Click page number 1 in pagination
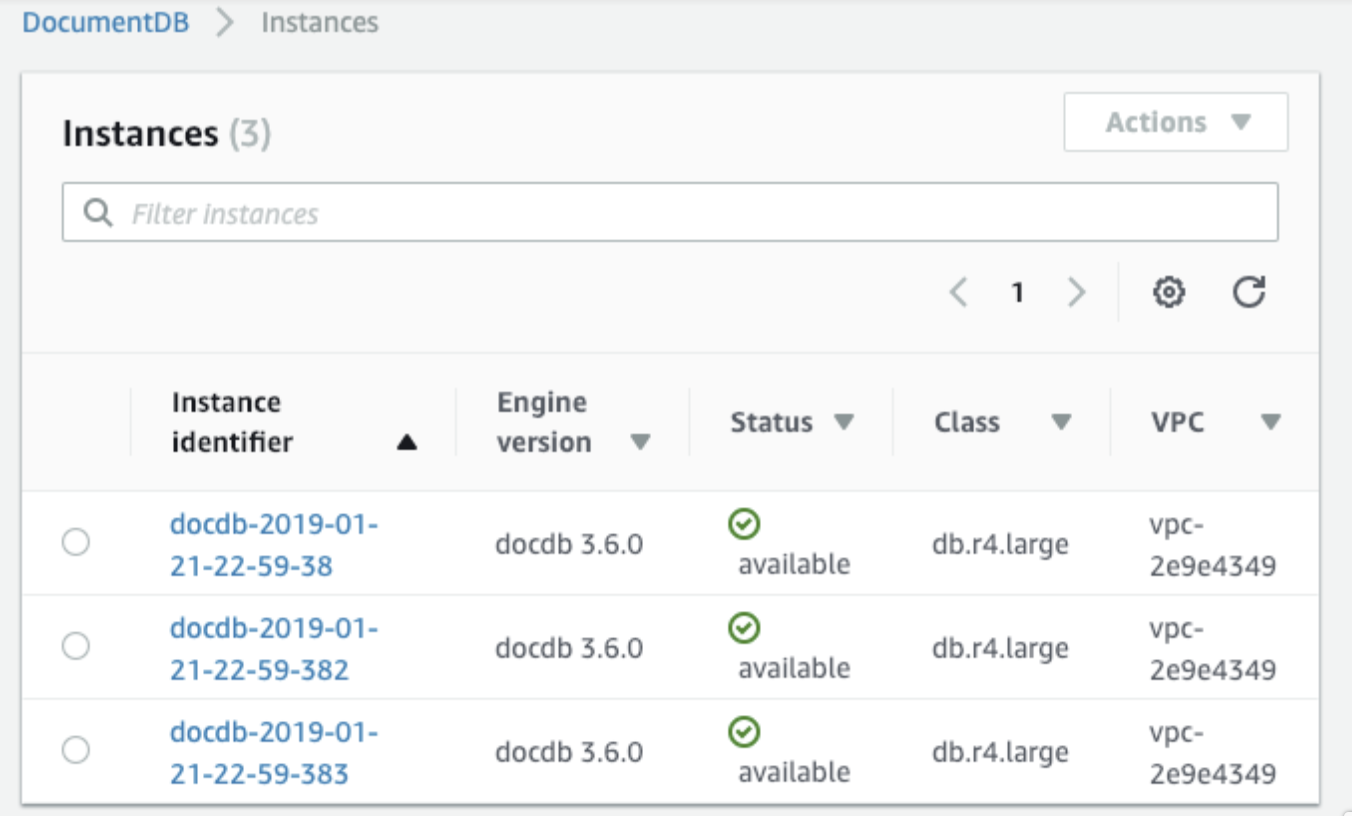1352x816 pixels. (x=1017, y=293)
